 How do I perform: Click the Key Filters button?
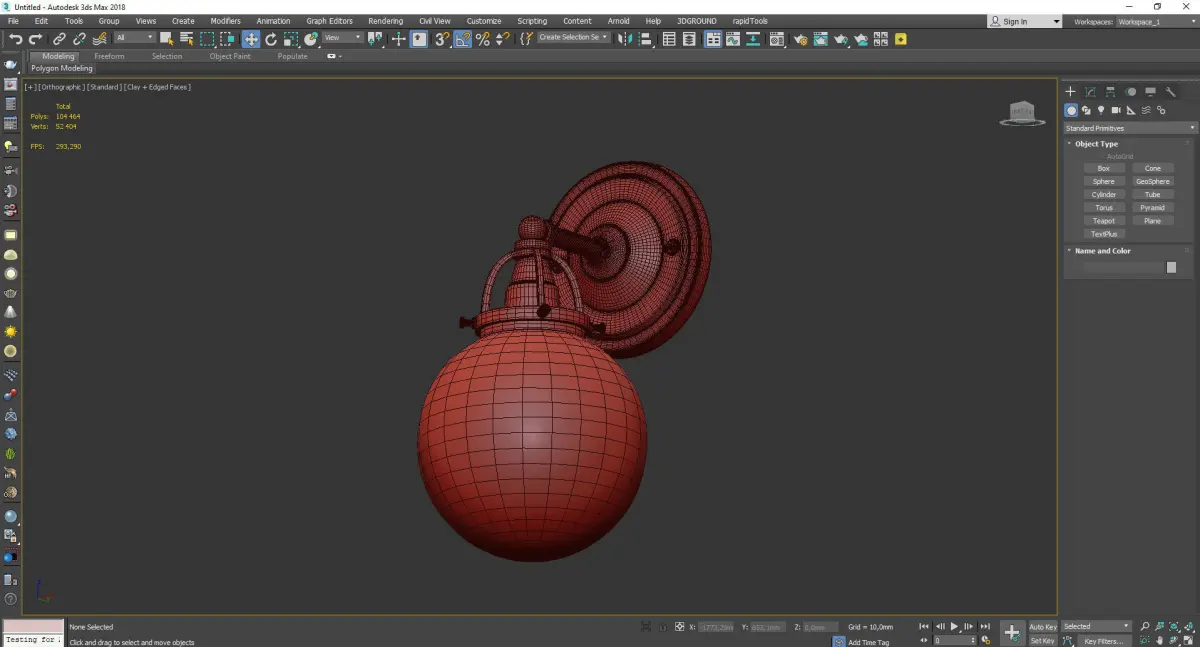(x=1103, y=641)
